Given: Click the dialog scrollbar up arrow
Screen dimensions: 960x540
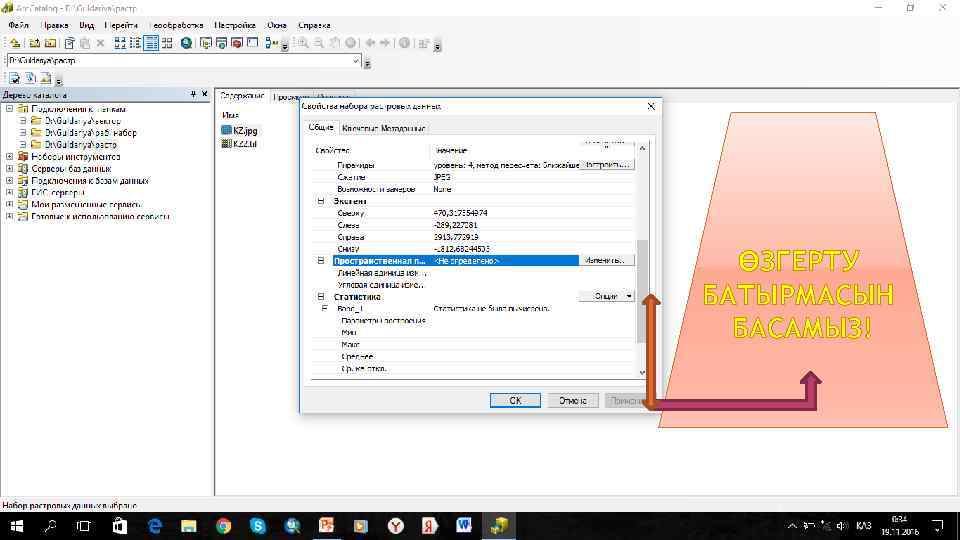Looking at the screenshot, I should [x=642, y=148].
